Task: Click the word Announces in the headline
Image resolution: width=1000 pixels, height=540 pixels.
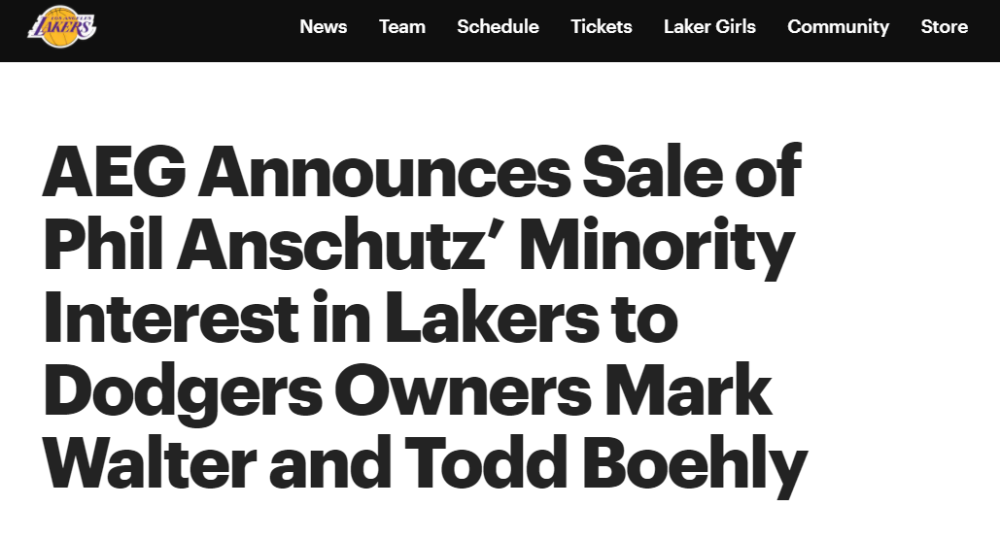Action: tap(385, 171)
